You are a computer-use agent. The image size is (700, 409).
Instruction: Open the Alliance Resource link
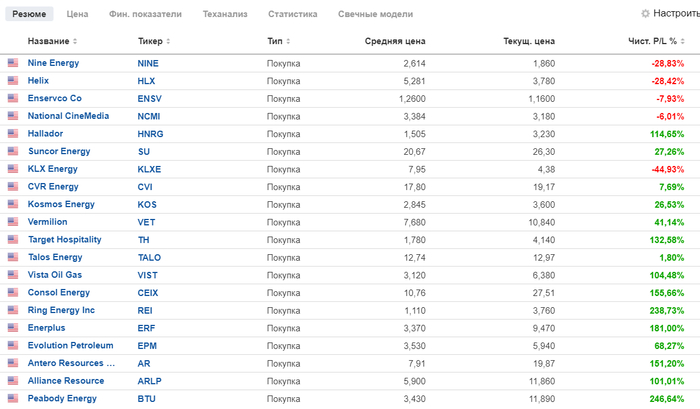pyautogui.click(x=68, y=381)
